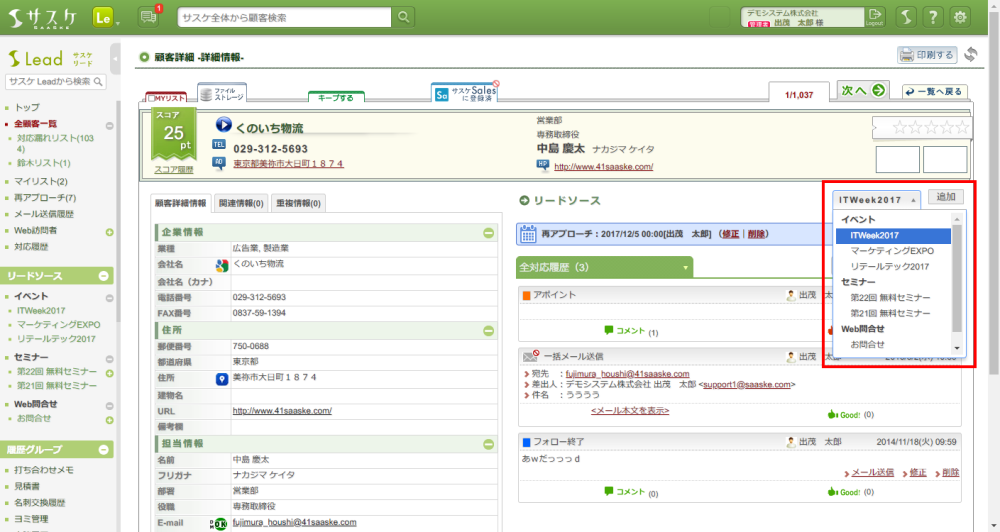Select マーケティングEXPO in lead source dropdown
Screen dimensions: 1000x532
click(891, 251)
